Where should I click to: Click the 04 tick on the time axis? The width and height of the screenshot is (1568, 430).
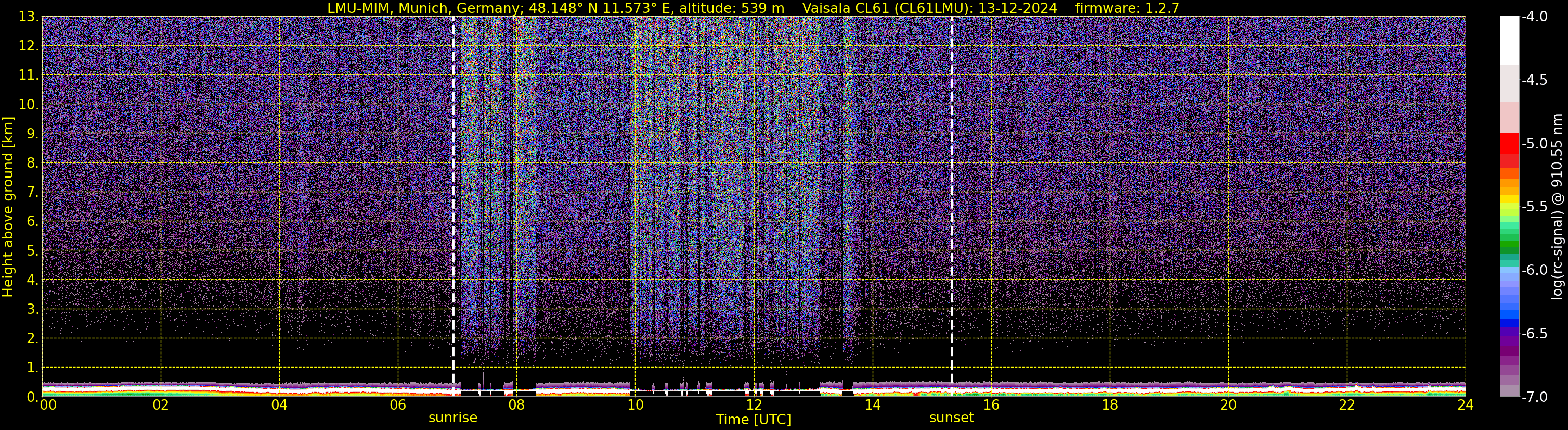click(279, 405)
